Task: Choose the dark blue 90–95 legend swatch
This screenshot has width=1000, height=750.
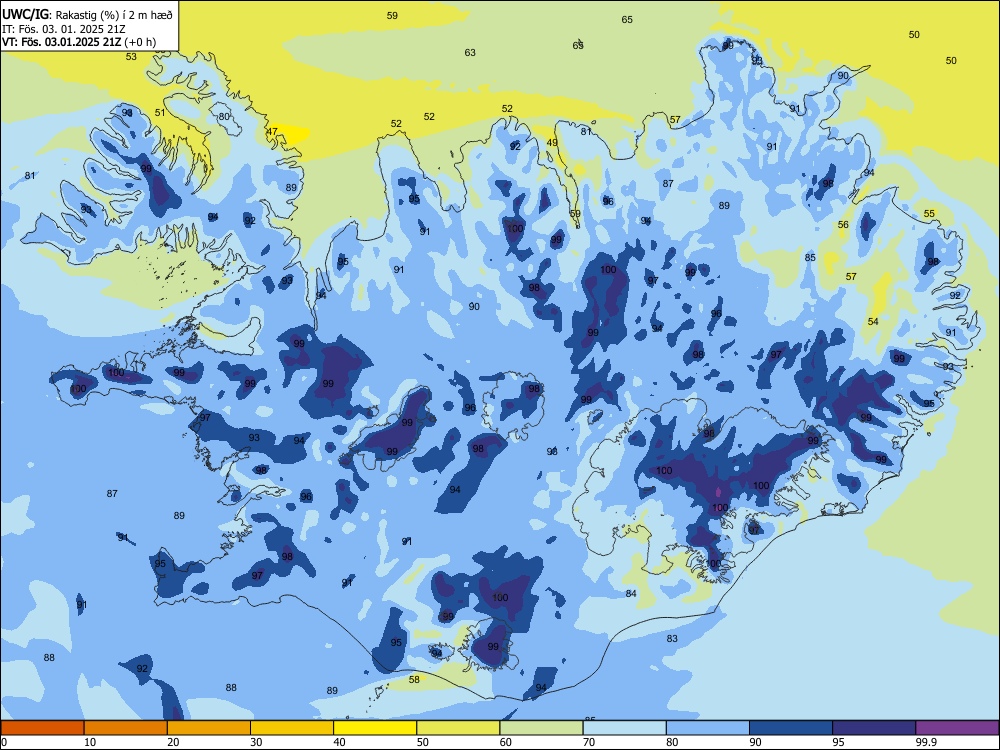Action: coord(791,728)
